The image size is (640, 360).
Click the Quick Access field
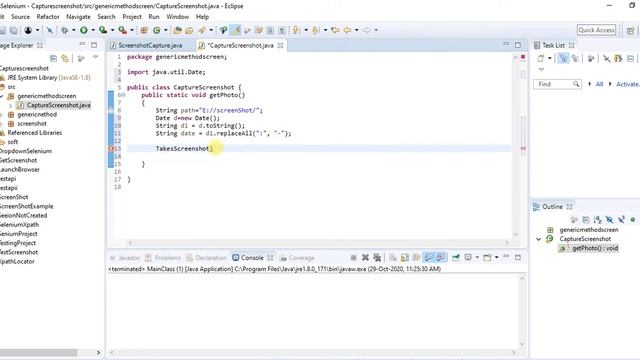click(596, 30)
